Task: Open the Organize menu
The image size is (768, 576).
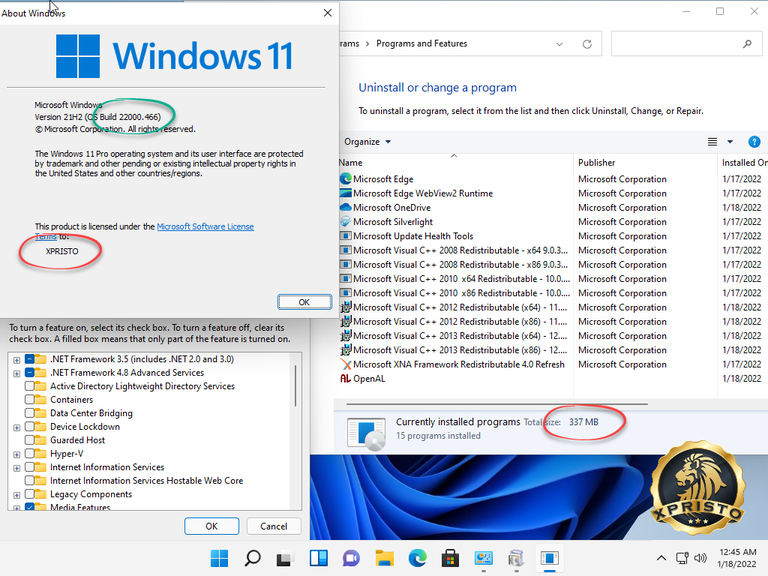Action: [x=367, y=142]
